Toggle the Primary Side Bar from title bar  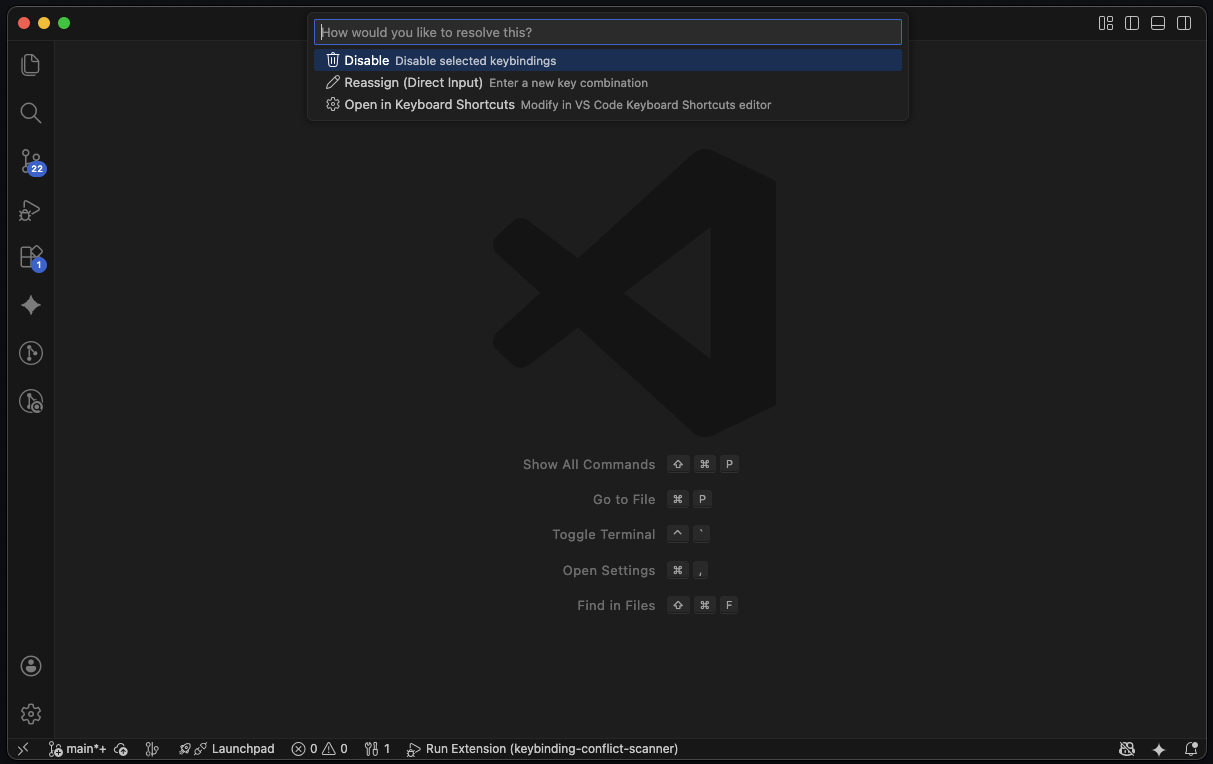[x=1132, y=23]
